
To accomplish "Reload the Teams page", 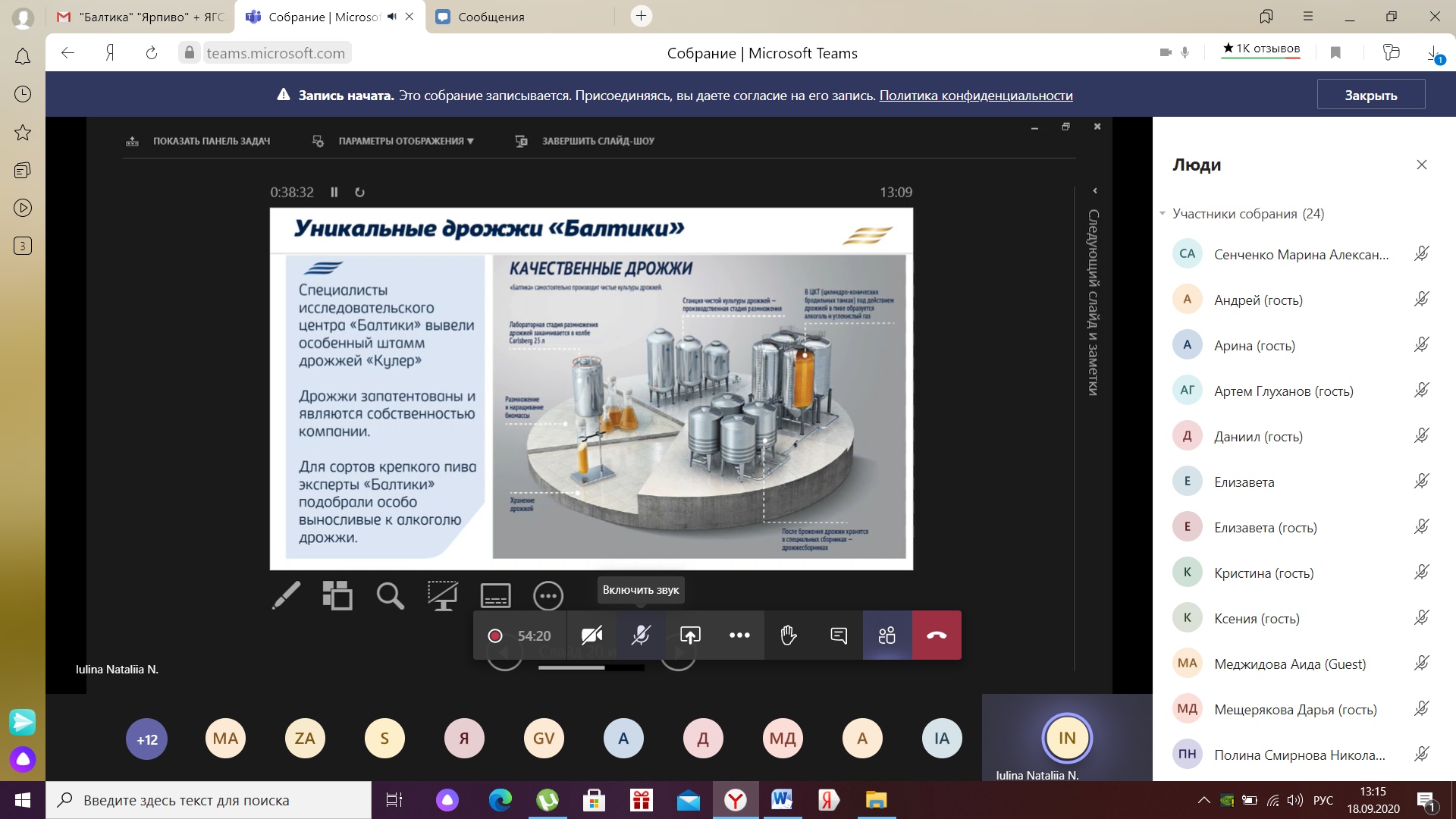I will click(152, 52).
